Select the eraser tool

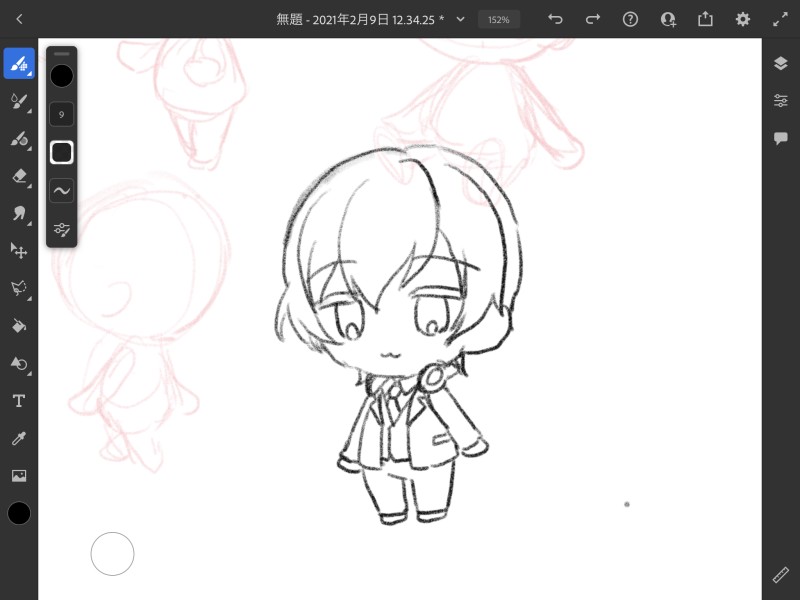pyautogui.click(x=19, y=177)
